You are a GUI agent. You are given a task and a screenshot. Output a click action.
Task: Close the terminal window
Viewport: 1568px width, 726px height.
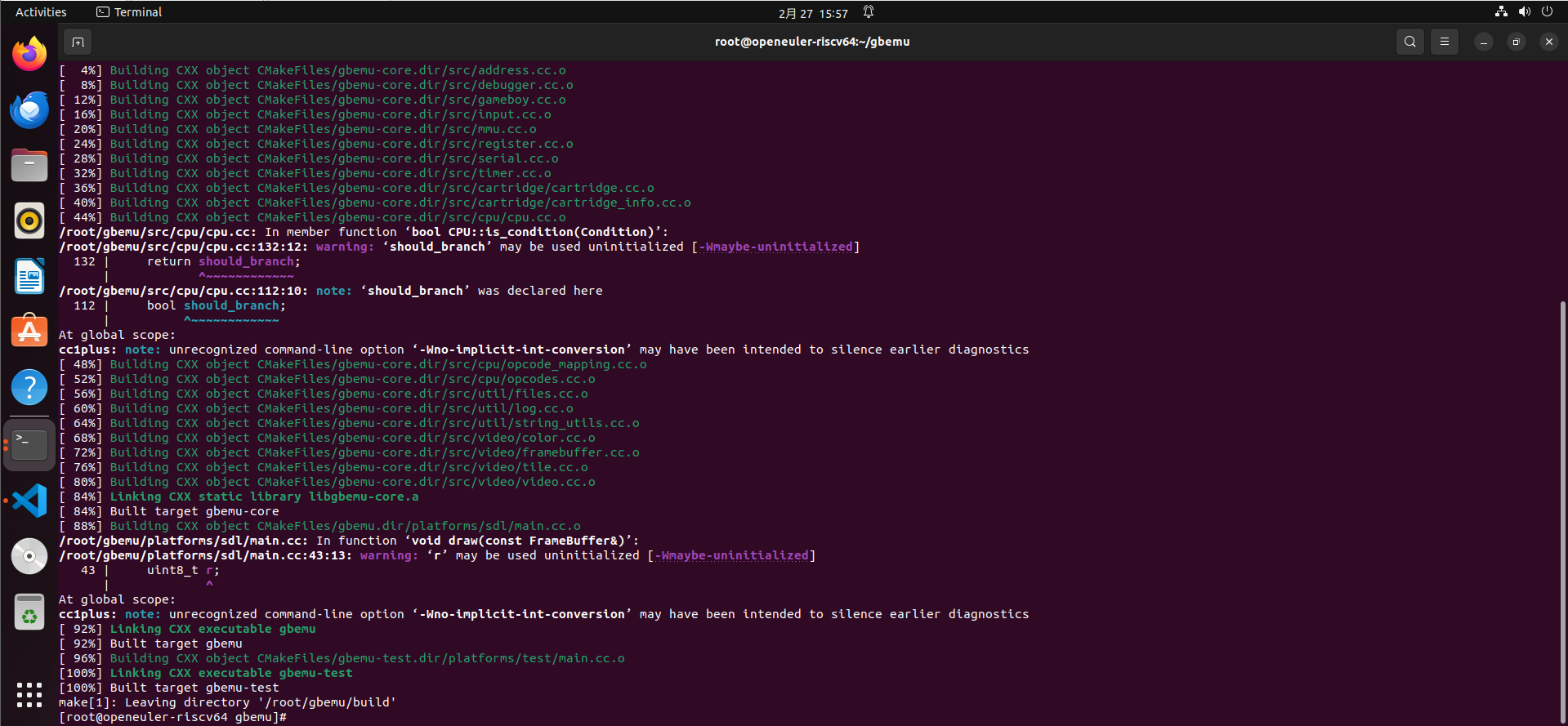click(x=1548, y=42)
